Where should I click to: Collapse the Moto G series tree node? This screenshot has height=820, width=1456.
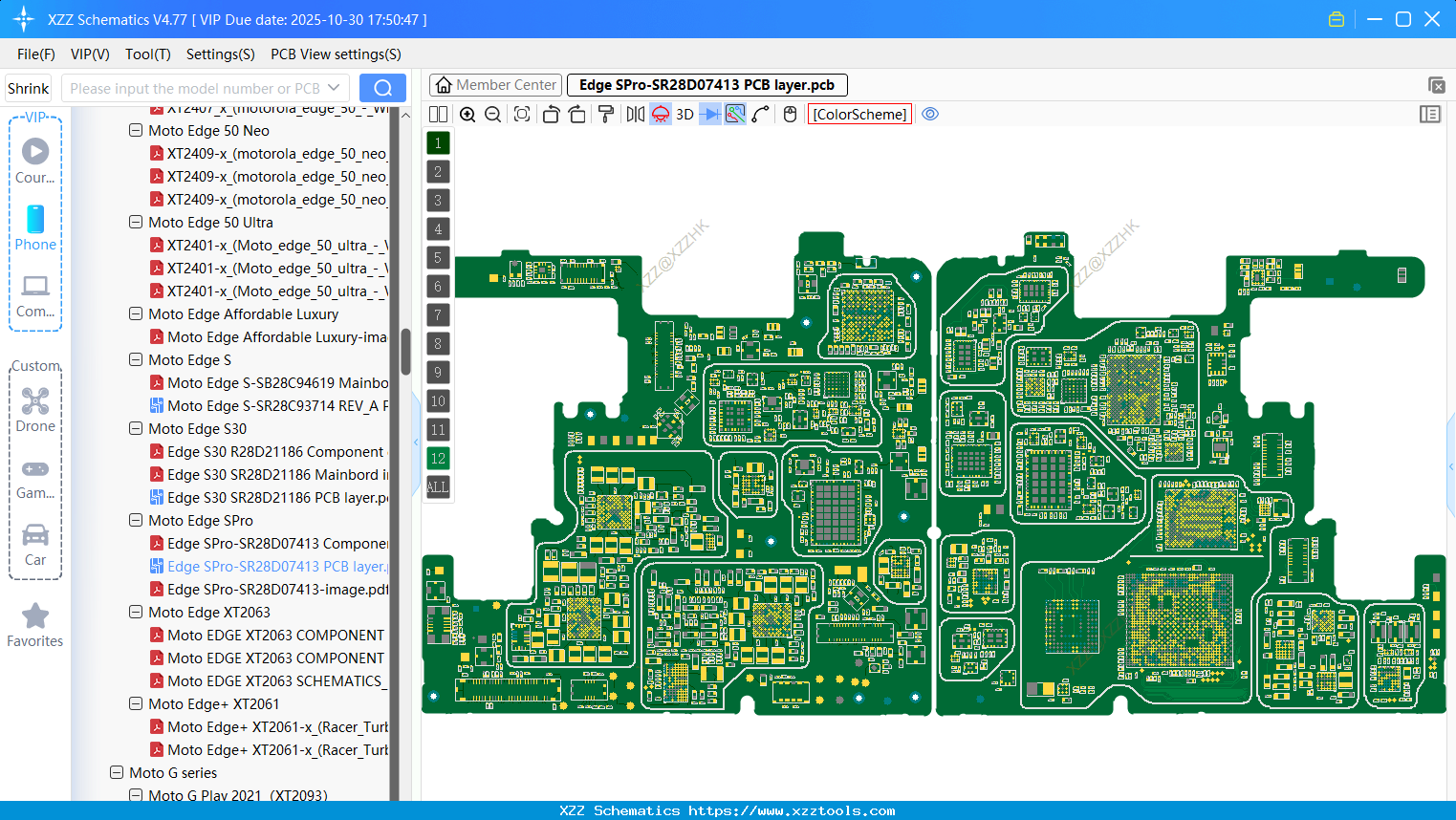(116, 772)
